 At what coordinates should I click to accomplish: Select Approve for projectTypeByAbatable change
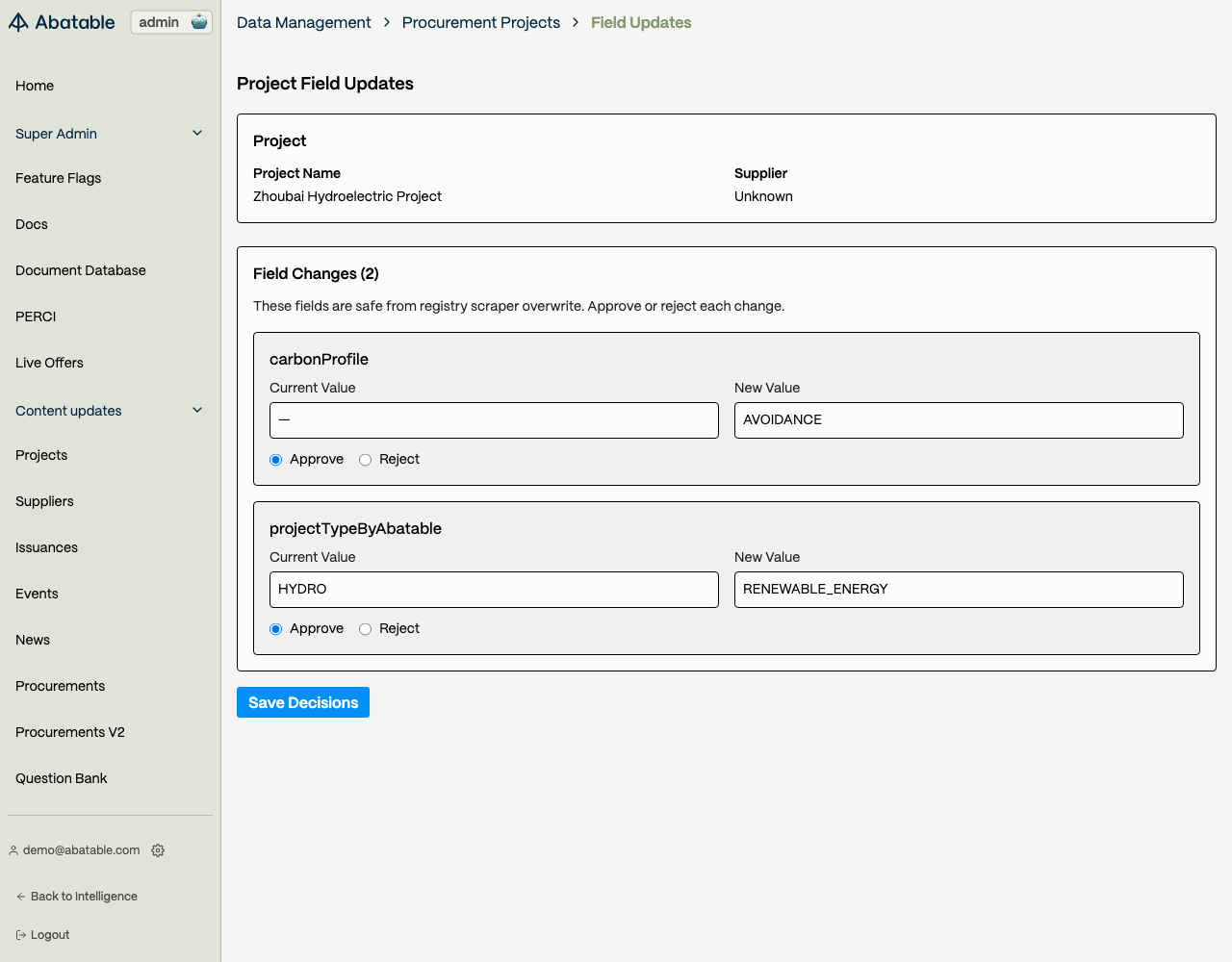[x=276, y=629]
